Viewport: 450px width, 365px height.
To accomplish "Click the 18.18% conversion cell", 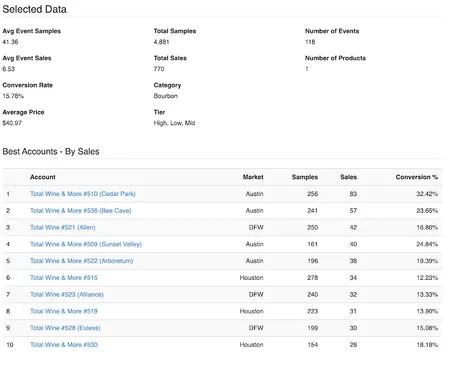I will pyautogui.click(x=427, y=345).
